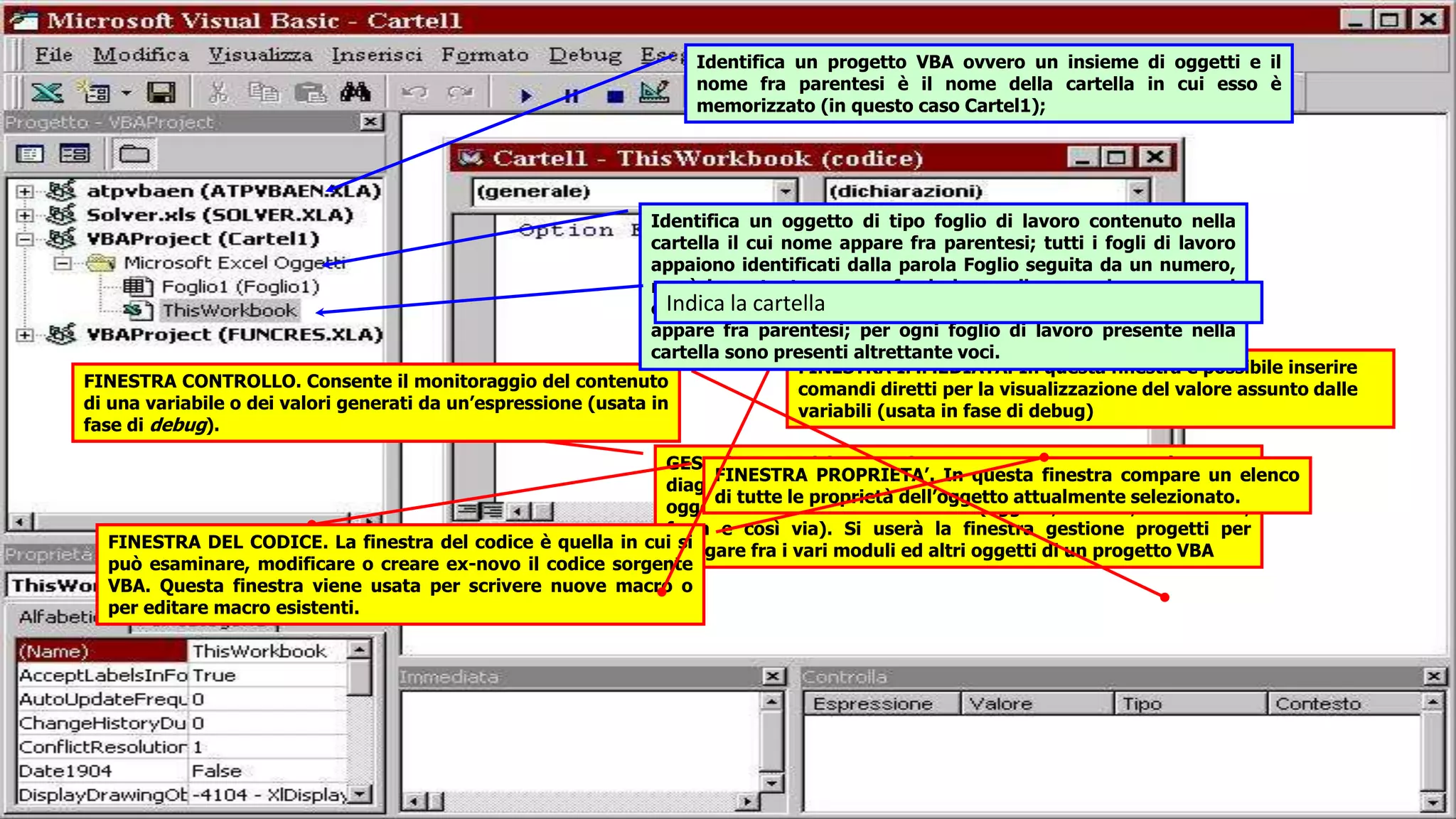Click Properties list scroll up arrow
Screen dimensions: 1456x819
360,649
